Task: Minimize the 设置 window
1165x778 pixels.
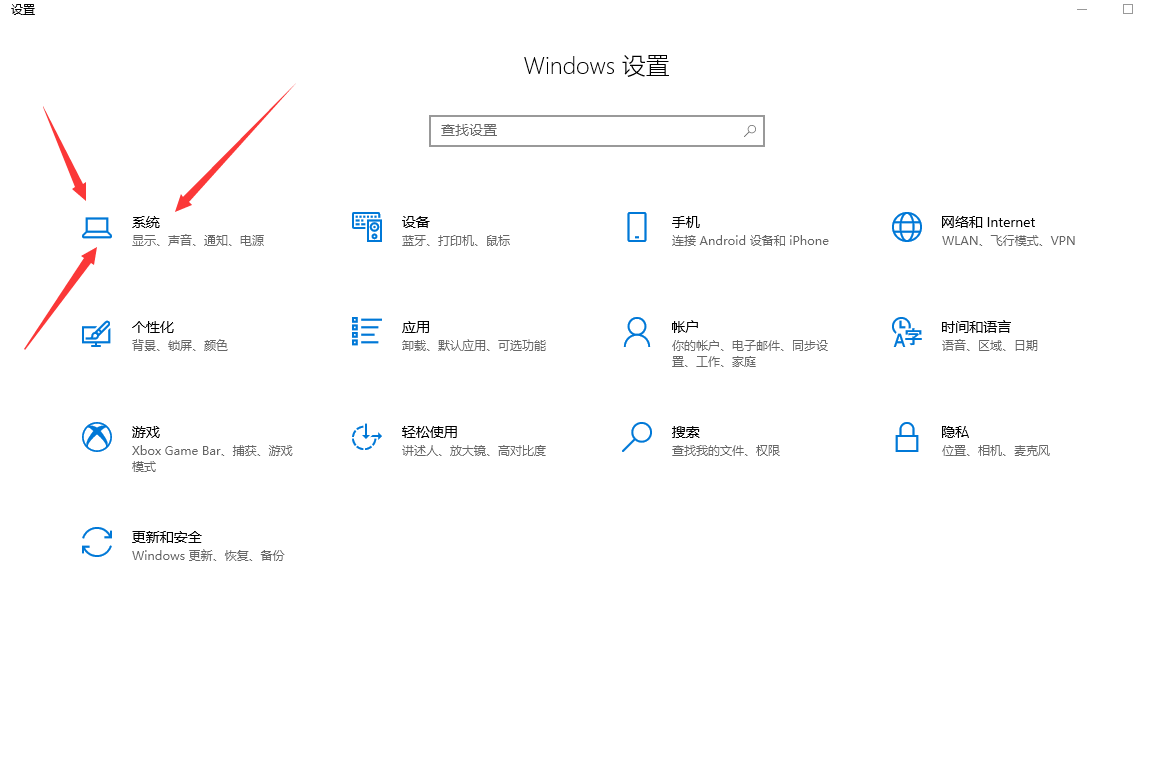Action: pos(1082,9)
